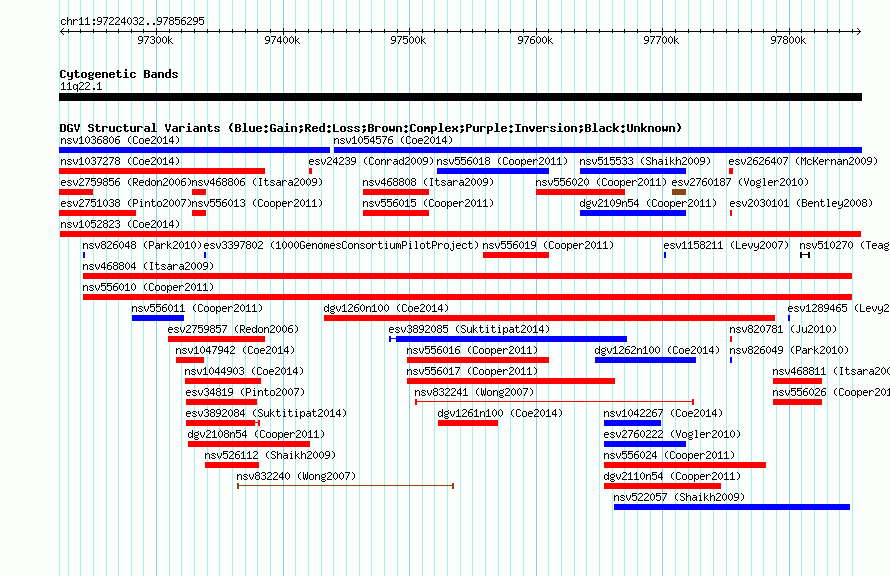Click the esv2759857 (Redon2006) label
The image size is (890, 576).
233,329
